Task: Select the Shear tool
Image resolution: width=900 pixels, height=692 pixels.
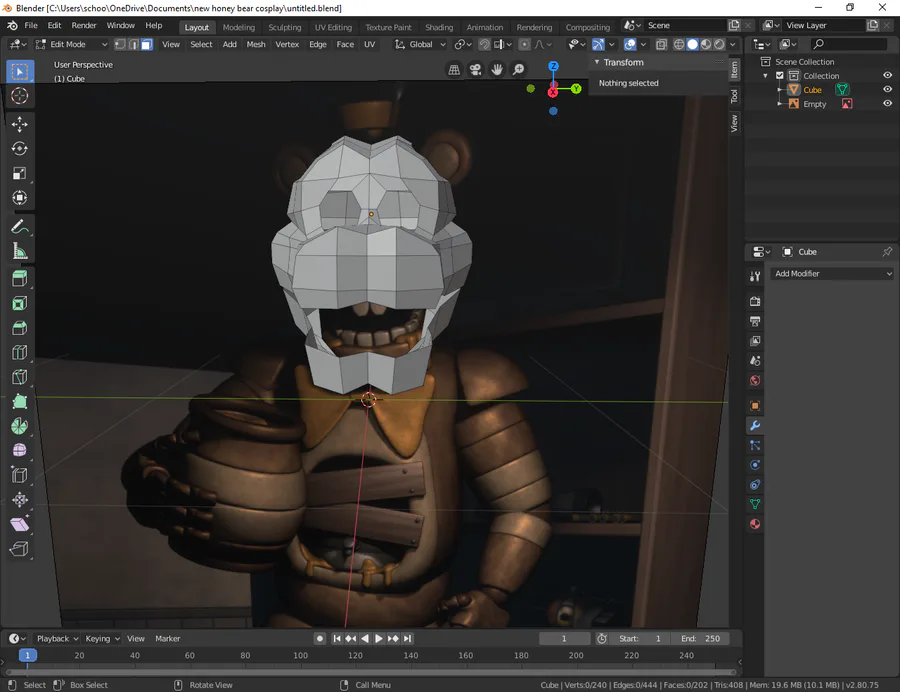Action: [x=20, y=524]
